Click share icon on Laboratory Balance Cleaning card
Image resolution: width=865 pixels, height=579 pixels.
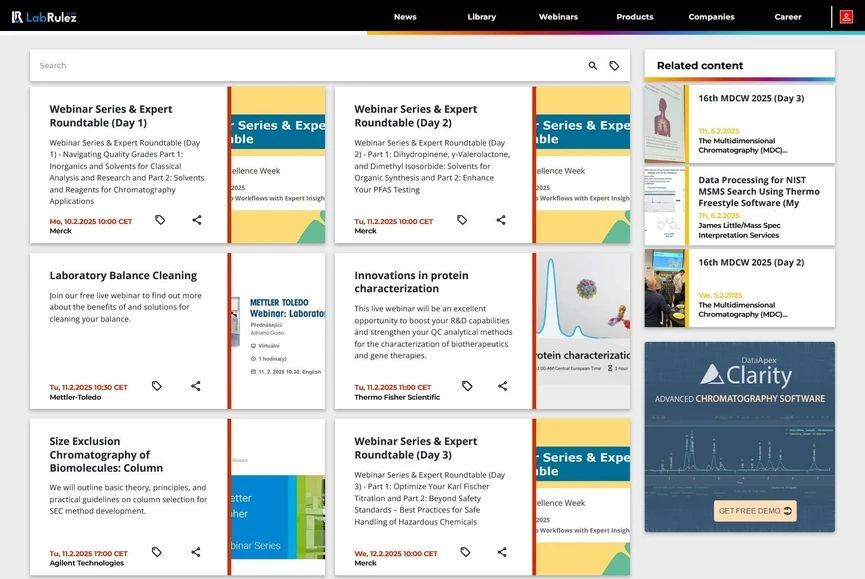tap(195, 386)
